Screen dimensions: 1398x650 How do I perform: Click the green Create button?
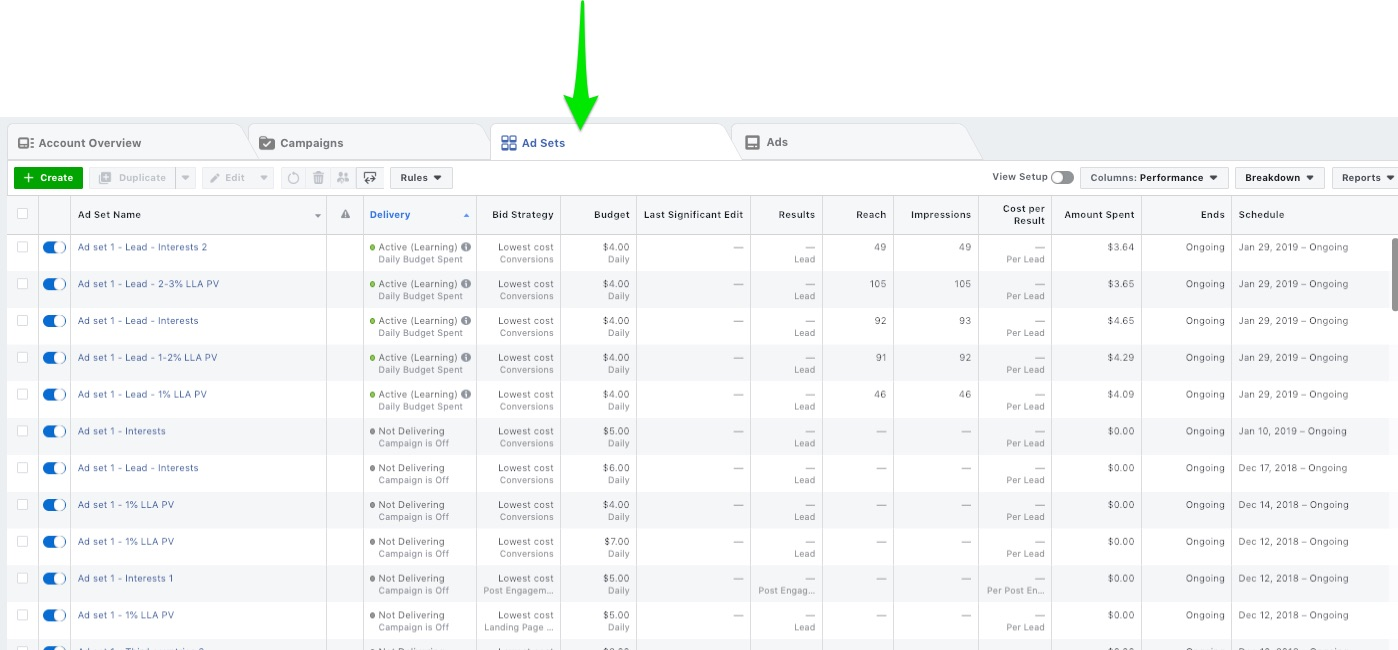[47, 177]
